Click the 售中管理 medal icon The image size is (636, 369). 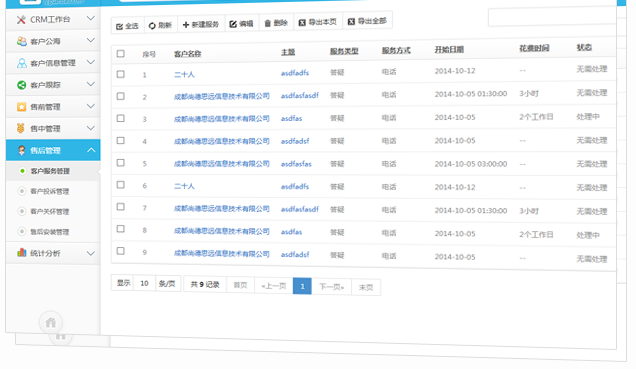(x=21, y=129)
